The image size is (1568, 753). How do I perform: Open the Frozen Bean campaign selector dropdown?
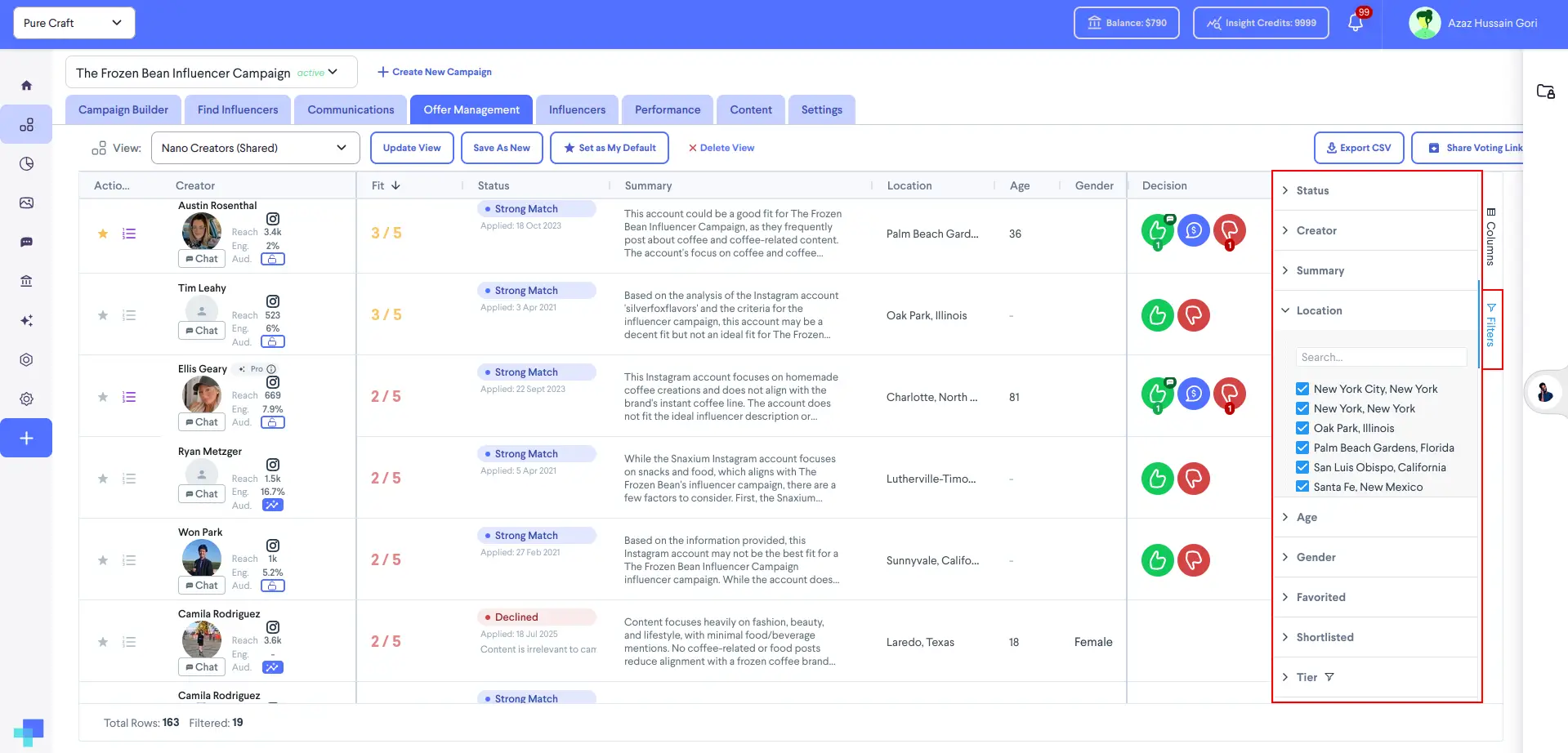tap(212, 72)
